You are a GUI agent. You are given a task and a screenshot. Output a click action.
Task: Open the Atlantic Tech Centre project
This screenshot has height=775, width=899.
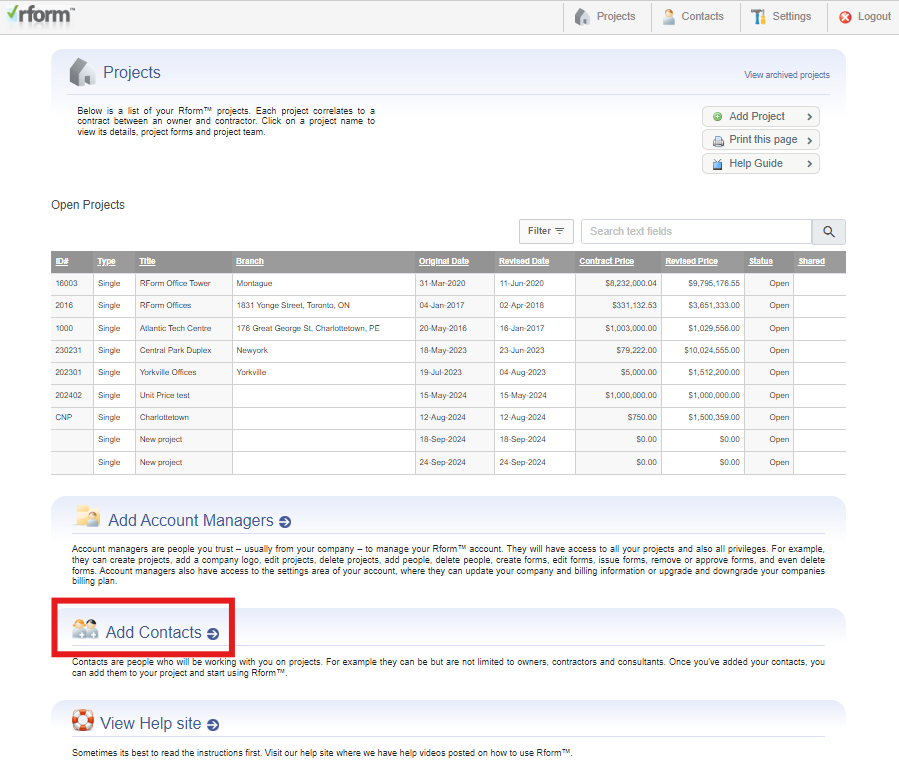click(x=175, y=328)
